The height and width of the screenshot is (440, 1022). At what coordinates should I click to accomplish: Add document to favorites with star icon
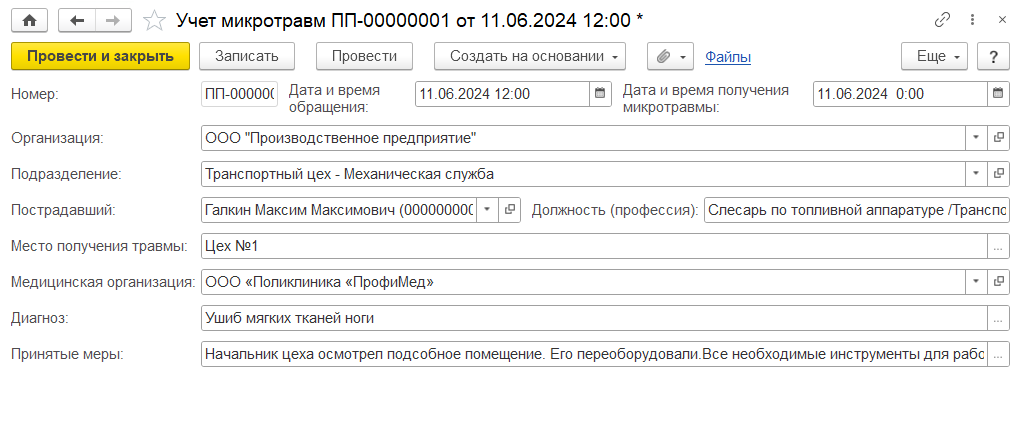pos(154,19)
